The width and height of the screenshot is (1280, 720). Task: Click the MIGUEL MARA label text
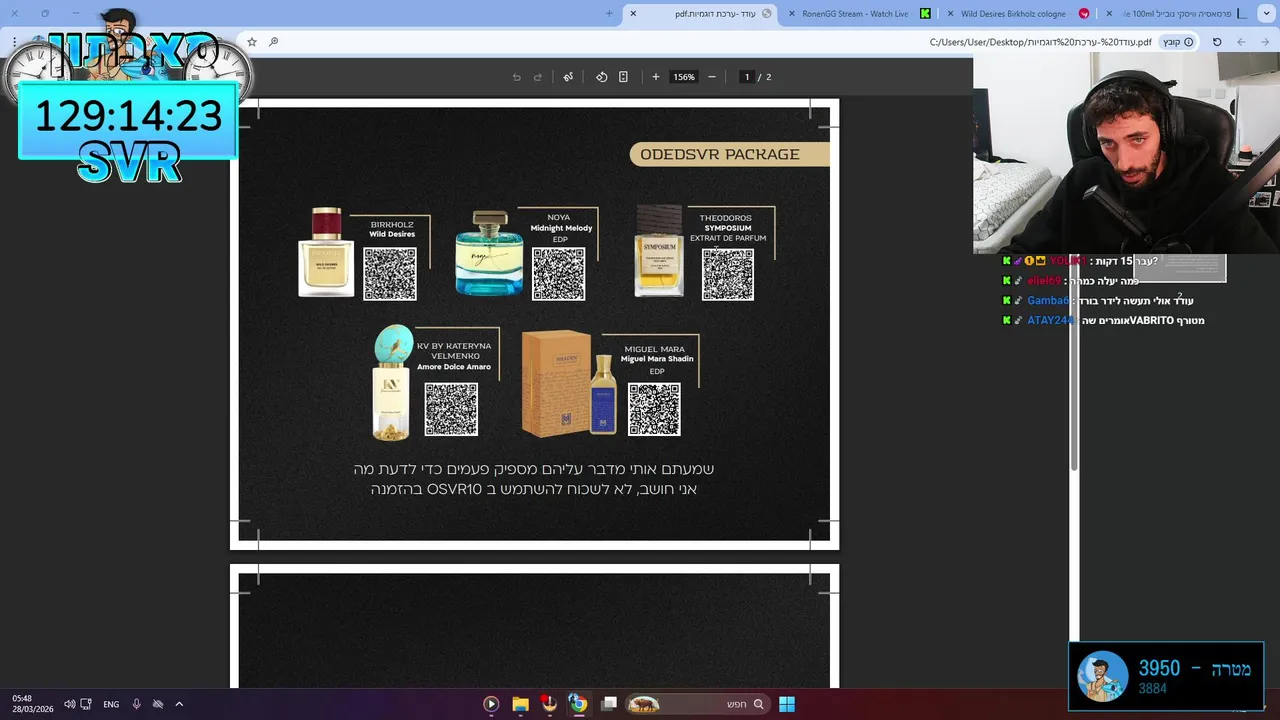click(x=655, y=349)
